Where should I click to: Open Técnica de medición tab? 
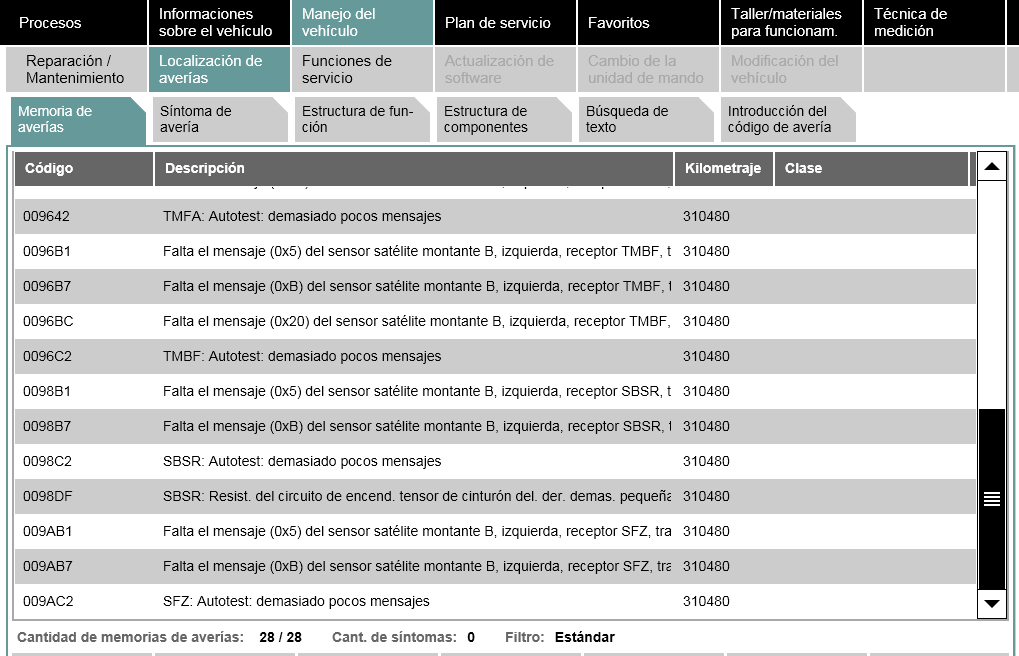point(935,23)
